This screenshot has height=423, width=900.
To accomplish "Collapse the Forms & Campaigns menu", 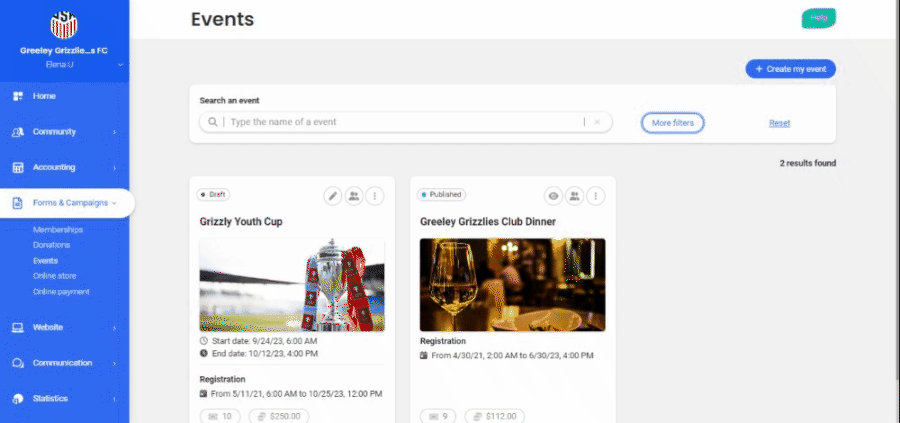I will [x=114, y=203].
